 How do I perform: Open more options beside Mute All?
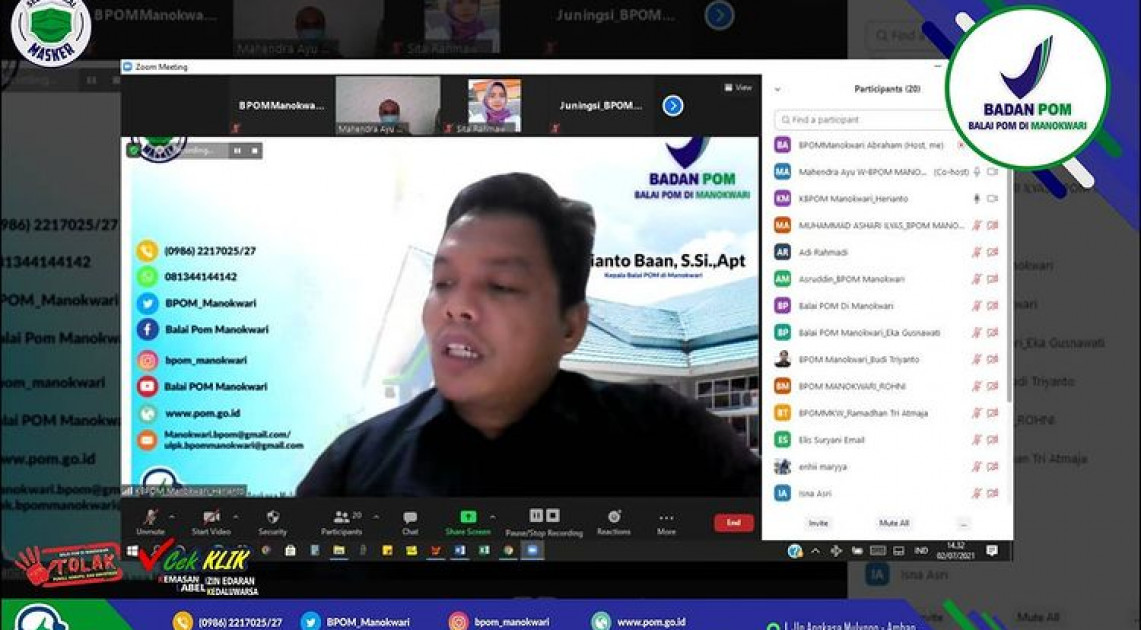tap(963, 524)
